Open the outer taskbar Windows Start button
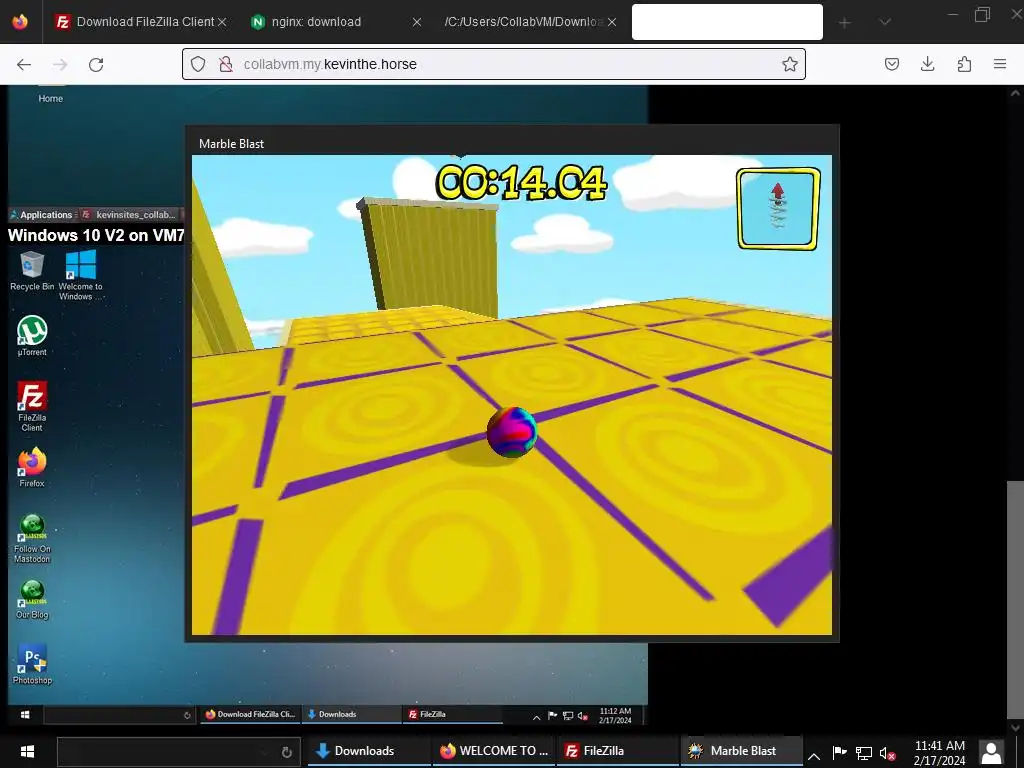The image size is (1024, 768). (27, 751)
